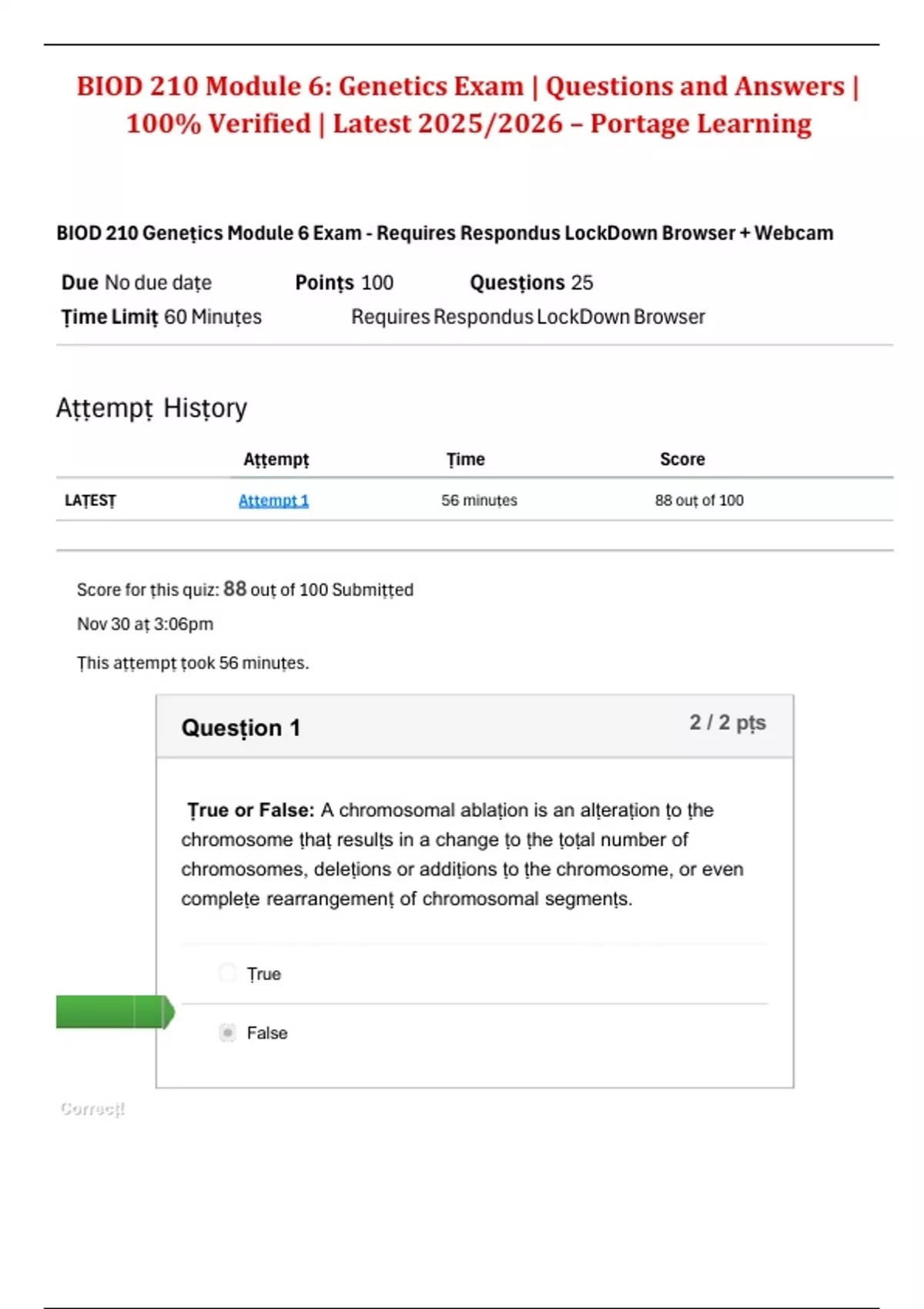The width and height of the screenshot is (924, 1309).
Task: Click the Attempt column header
Action: pos(276,460)
